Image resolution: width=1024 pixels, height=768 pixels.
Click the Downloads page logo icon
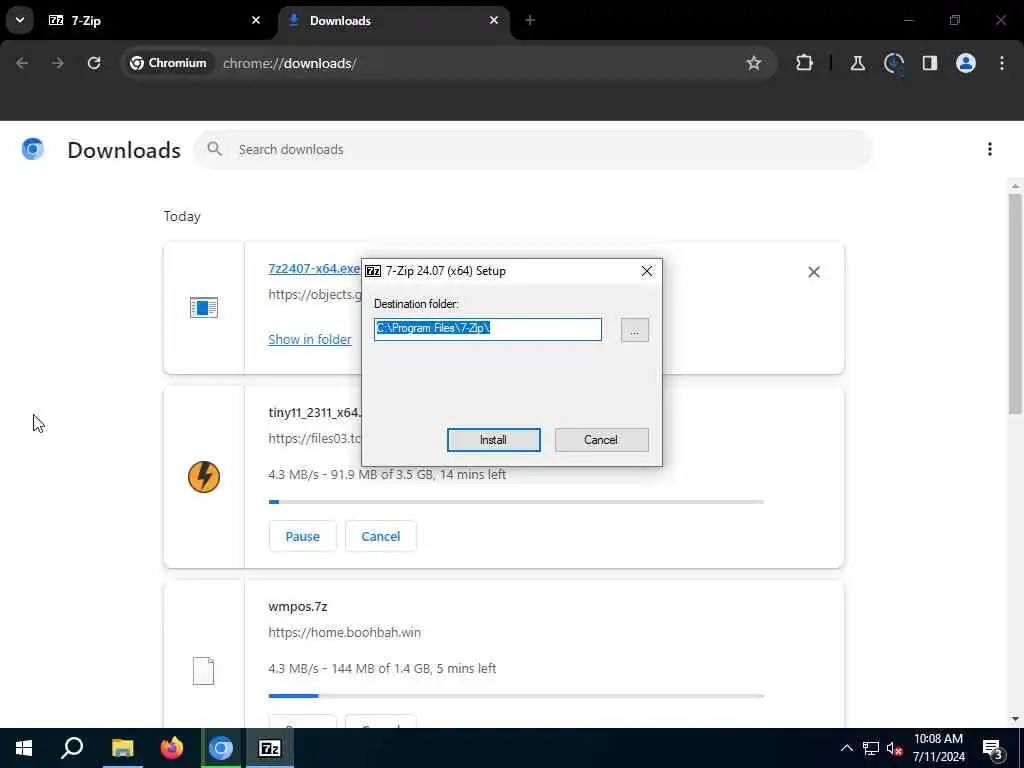33,150
